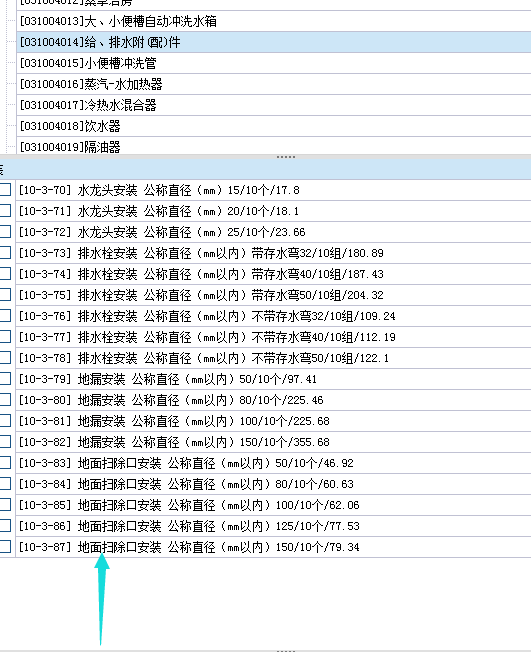Tick the checkbox for item 10-3-74
531x652 pixels.
point(5,274)
